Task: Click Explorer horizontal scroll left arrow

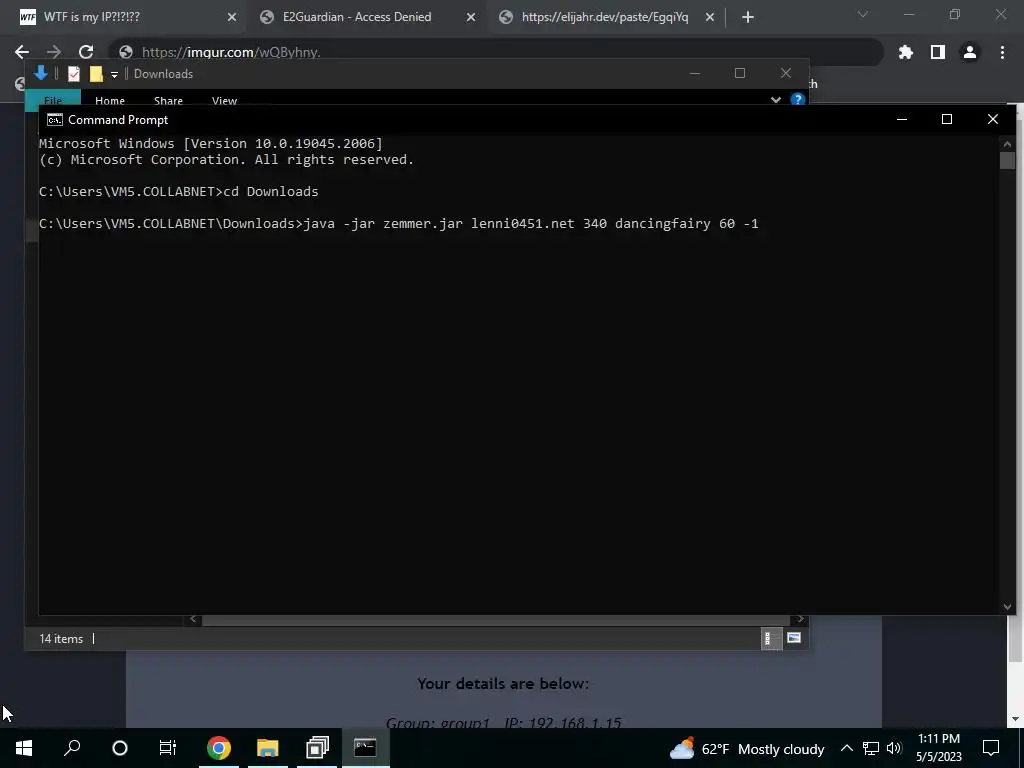Action: point(193,619)
